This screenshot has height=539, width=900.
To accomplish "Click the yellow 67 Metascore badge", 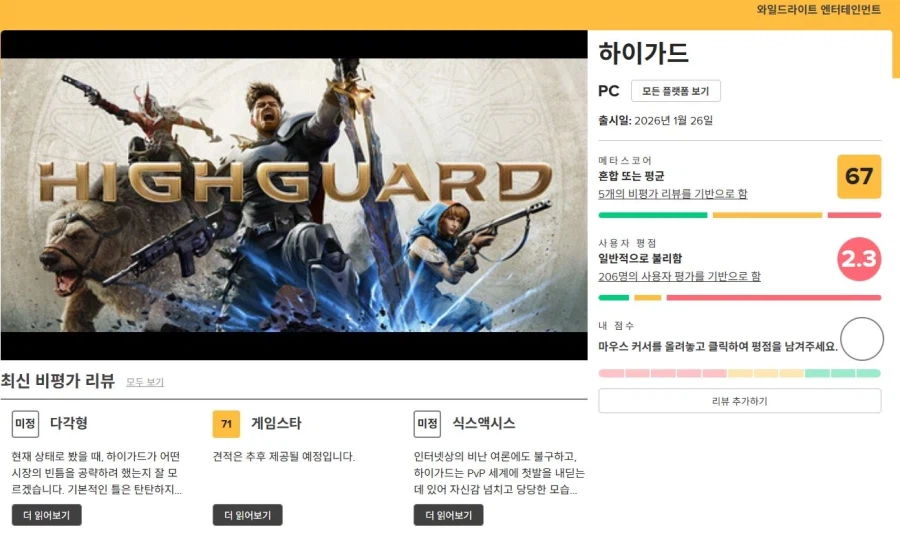I will (859, 176).
